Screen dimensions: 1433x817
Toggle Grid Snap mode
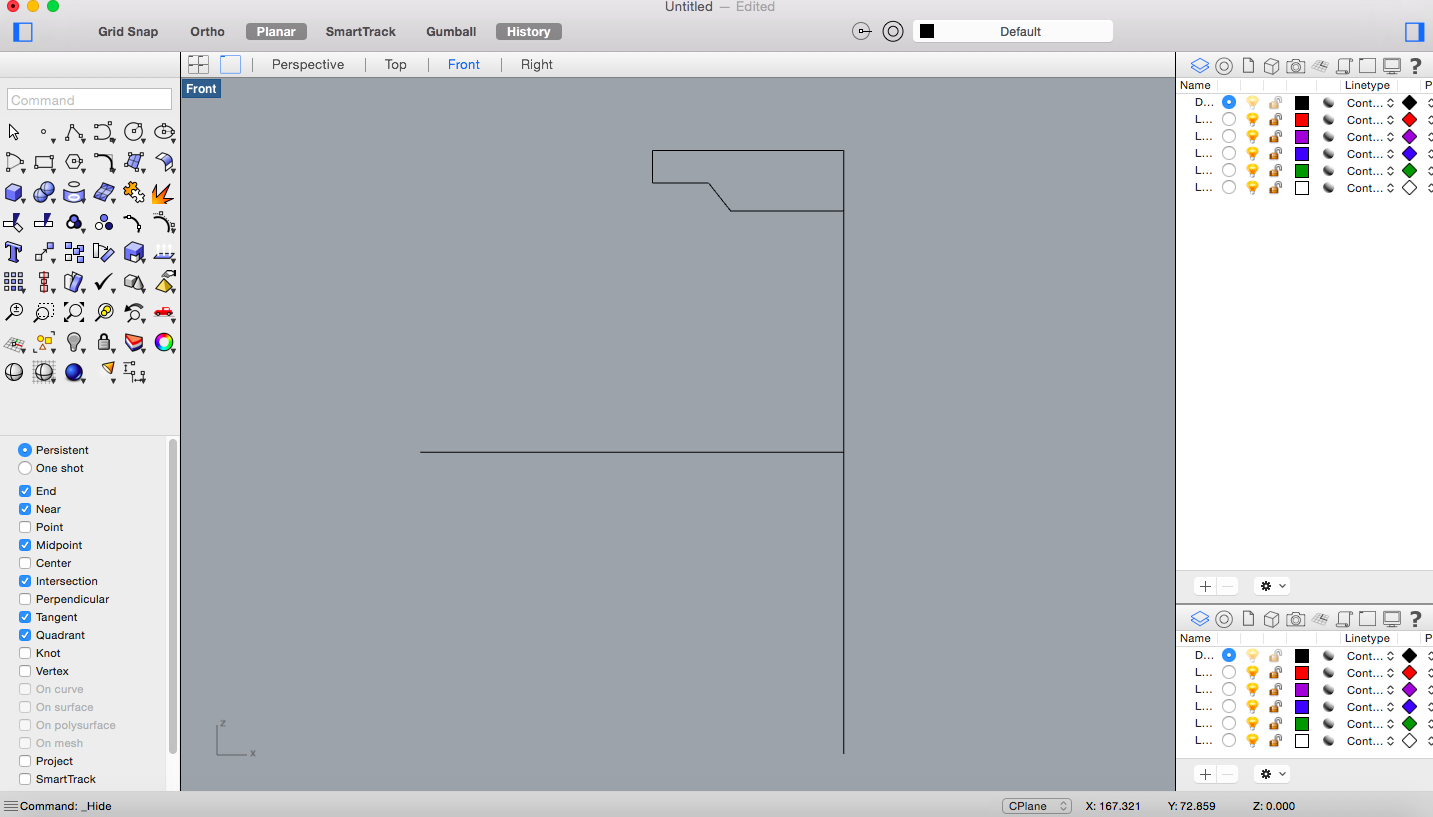coord(128,32)
